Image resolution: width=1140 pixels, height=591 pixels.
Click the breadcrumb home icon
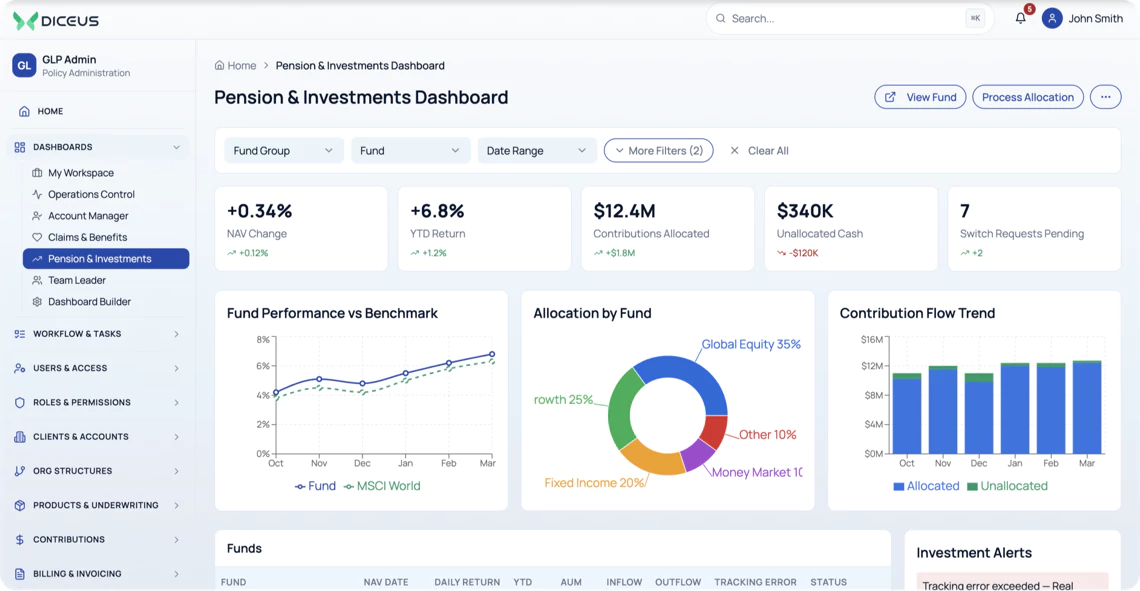[x=220, y=65]
